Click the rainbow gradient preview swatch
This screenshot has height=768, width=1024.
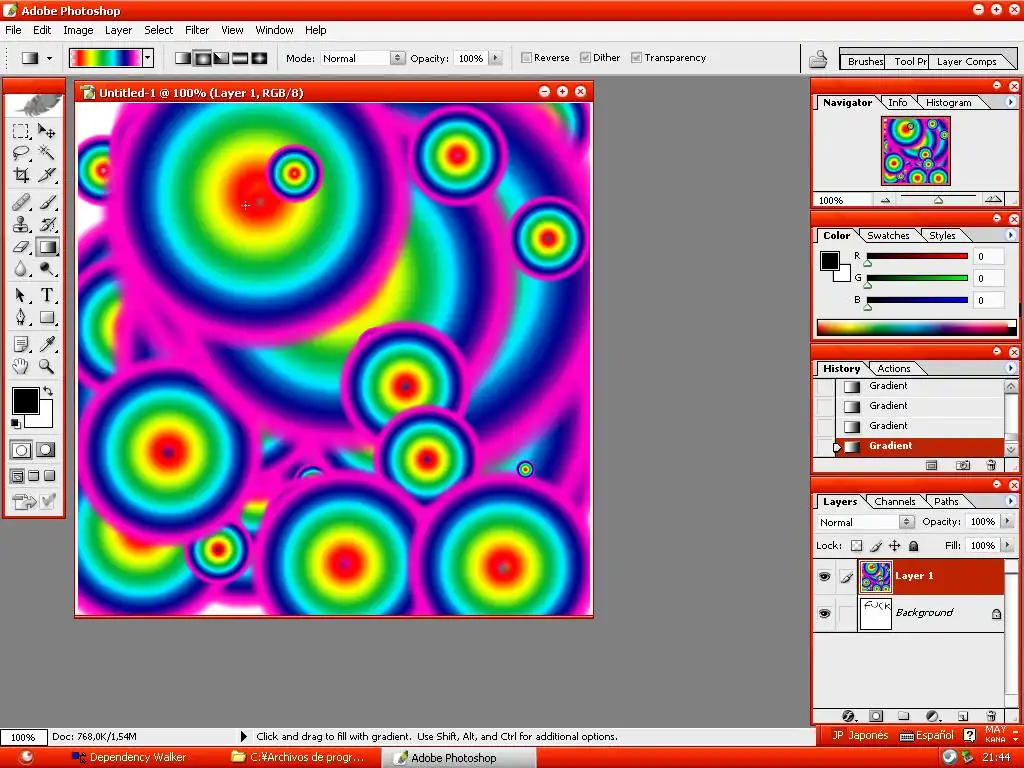[x=106, y=58]
